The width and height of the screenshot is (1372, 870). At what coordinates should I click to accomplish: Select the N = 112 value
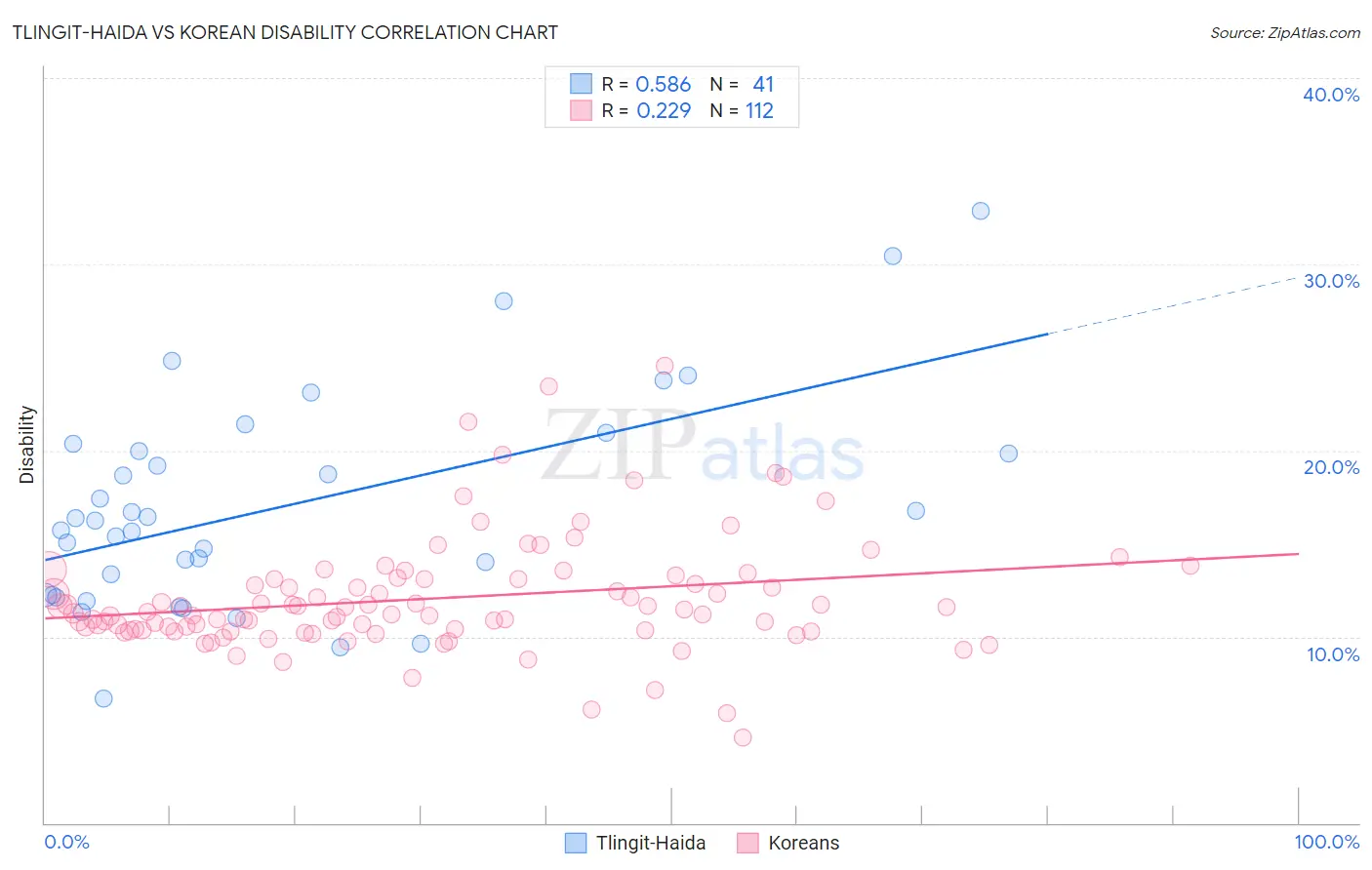tap(742, 111)
